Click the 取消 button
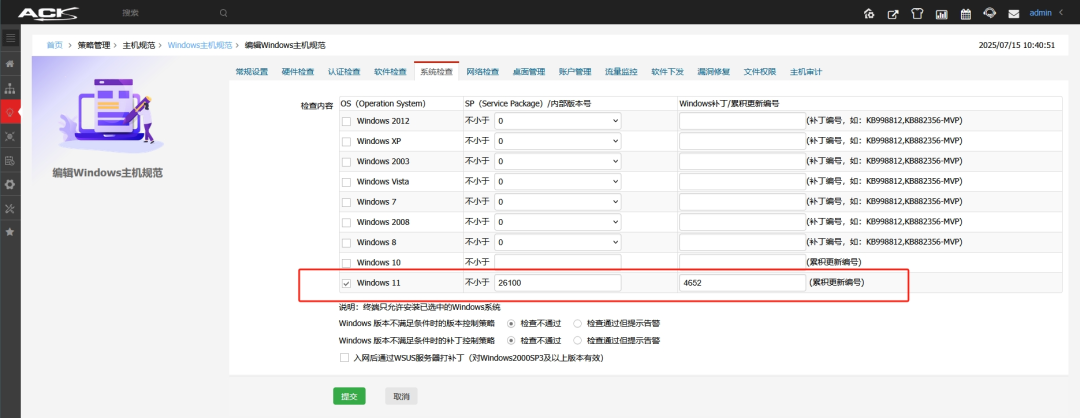The image size is (1080, 418). (x=401, y=397)
